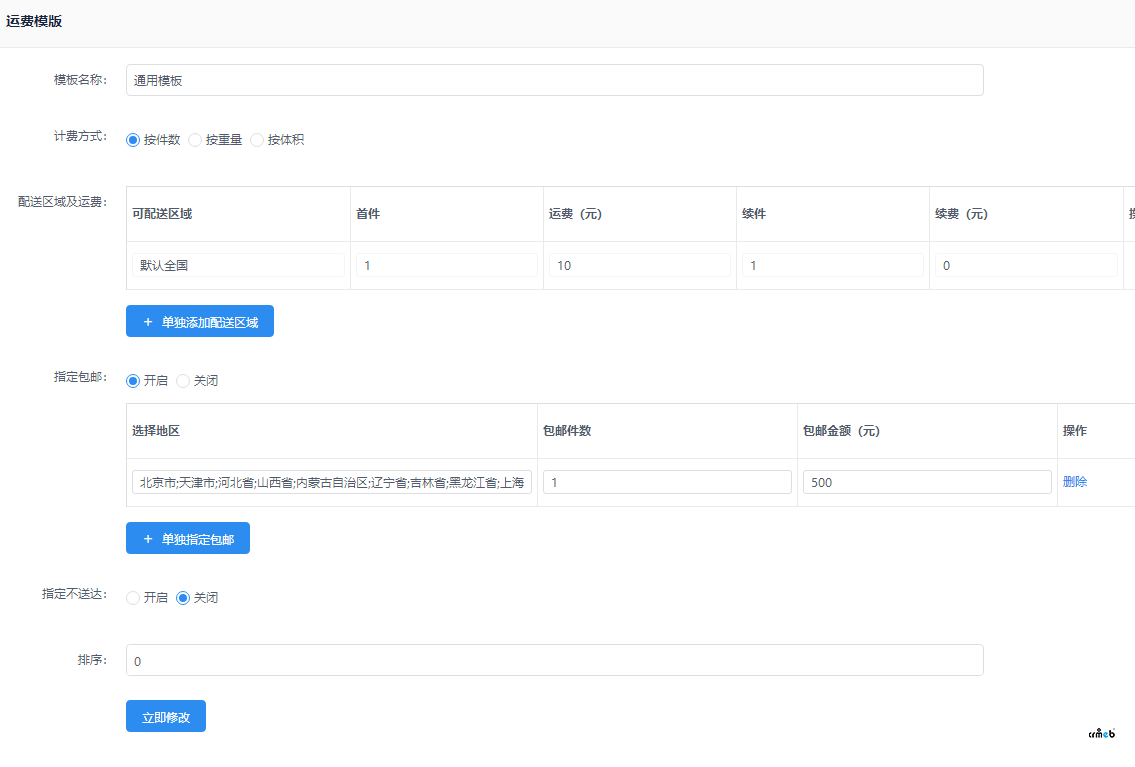Screen dimensions: 1135x767
Task: Select 关闭 radio for 指定不送达
Action: tap(183, 598)
